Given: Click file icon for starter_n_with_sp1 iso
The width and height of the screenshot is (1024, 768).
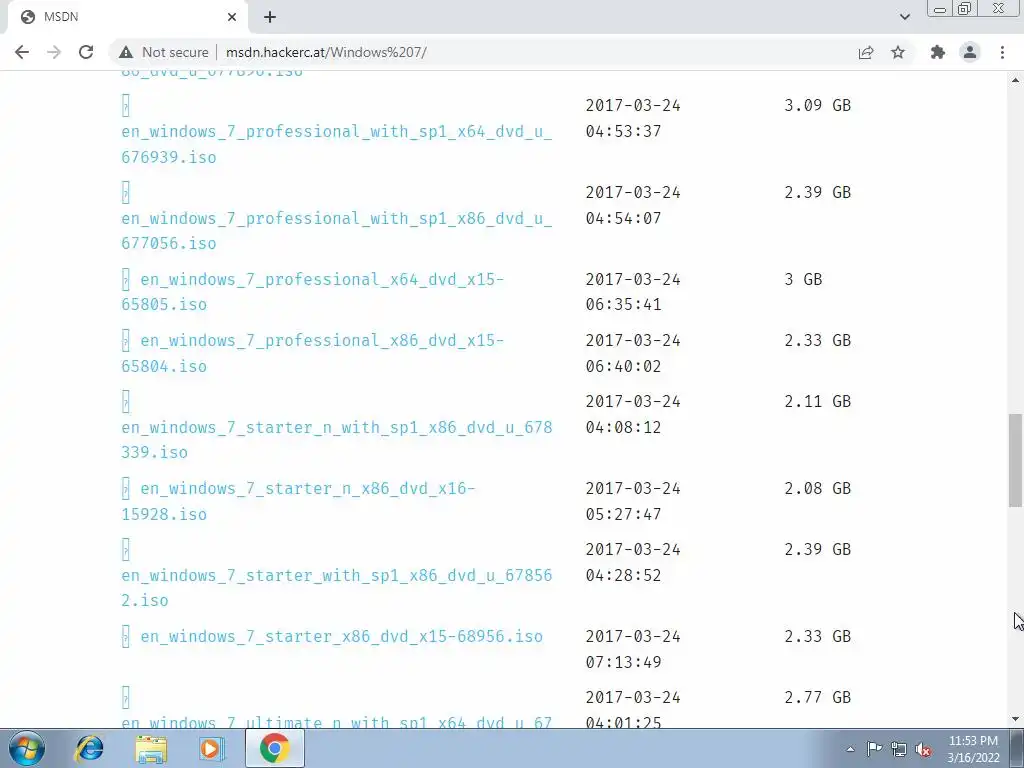Looking at the screenshot, I should click(x=125, y=401).
